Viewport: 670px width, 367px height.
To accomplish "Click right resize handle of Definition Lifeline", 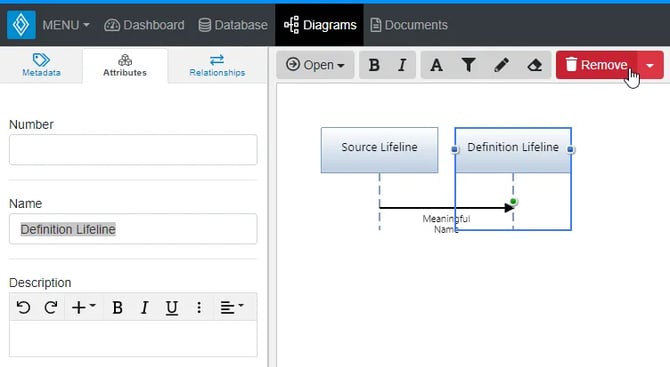I will (x=570, y=149).
